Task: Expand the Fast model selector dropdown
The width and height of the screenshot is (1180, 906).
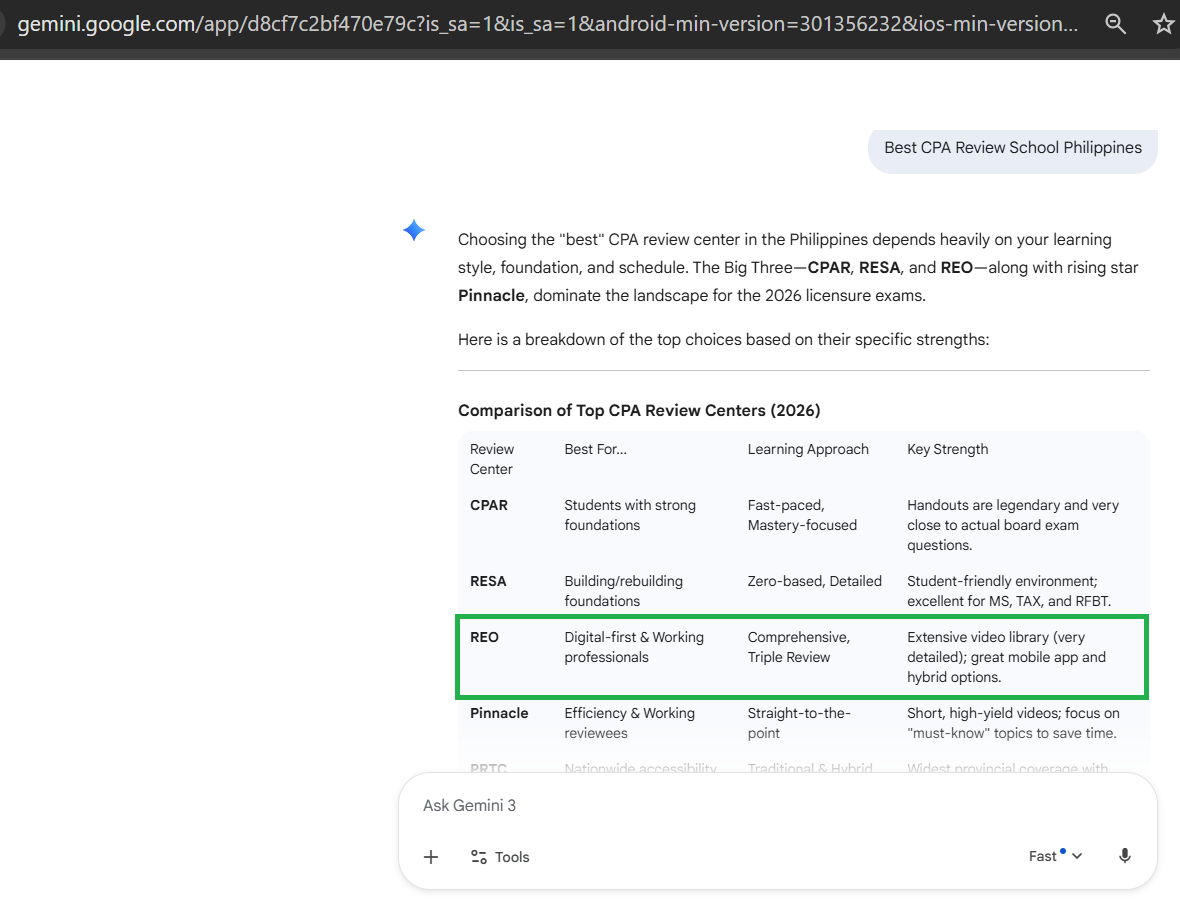Action: (x=1055, y=856)
